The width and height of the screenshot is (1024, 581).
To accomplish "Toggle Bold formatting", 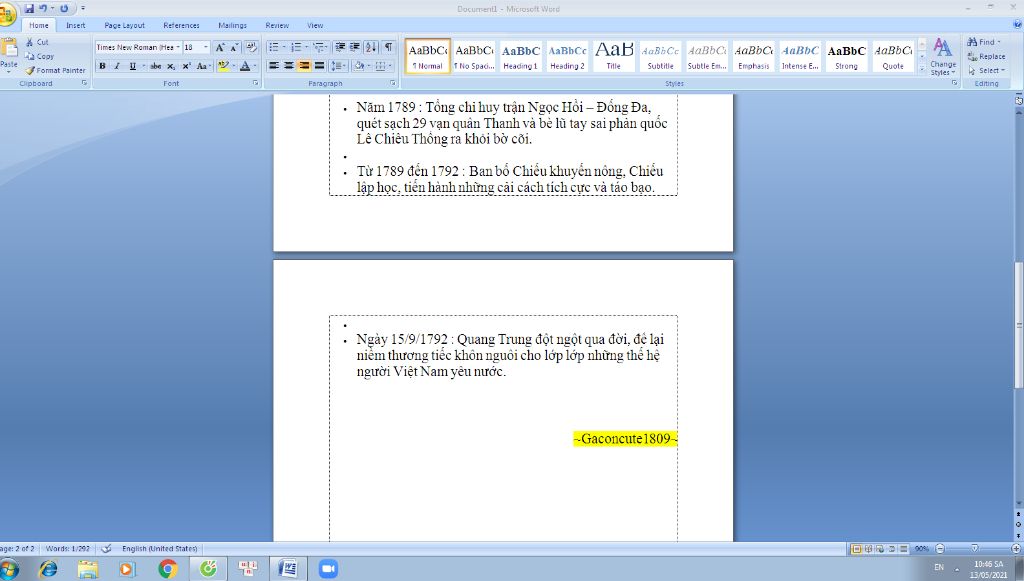I will [x=103, y=66].
